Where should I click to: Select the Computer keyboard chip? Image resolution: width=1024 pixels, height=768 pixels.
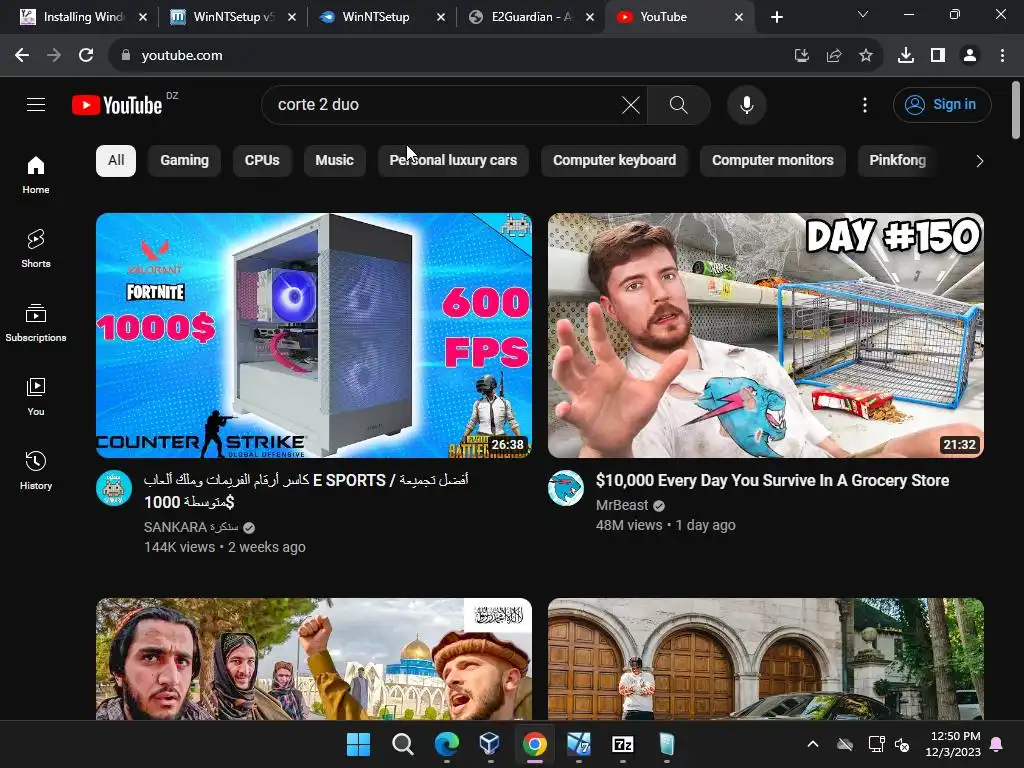point(615,161)
